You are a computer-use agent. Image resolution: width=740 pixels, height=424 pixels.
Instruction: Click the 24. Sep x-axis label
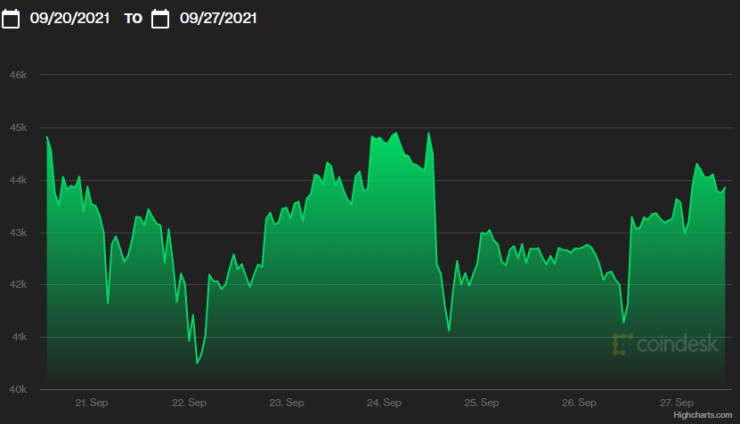coord(384,403)
